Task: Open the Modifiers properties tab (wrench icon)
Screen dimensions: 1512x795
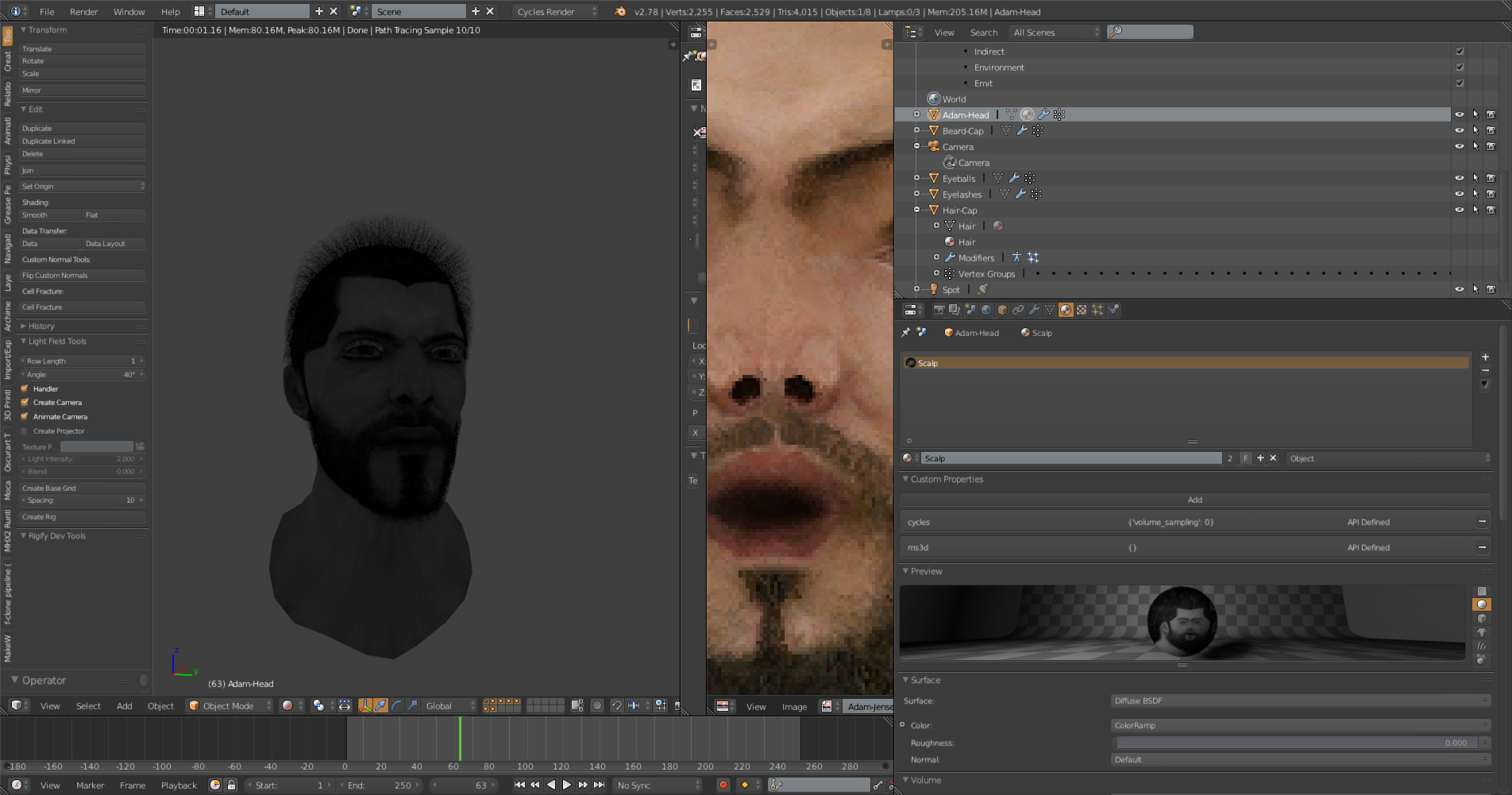Action: click(x=1034, y=310)
